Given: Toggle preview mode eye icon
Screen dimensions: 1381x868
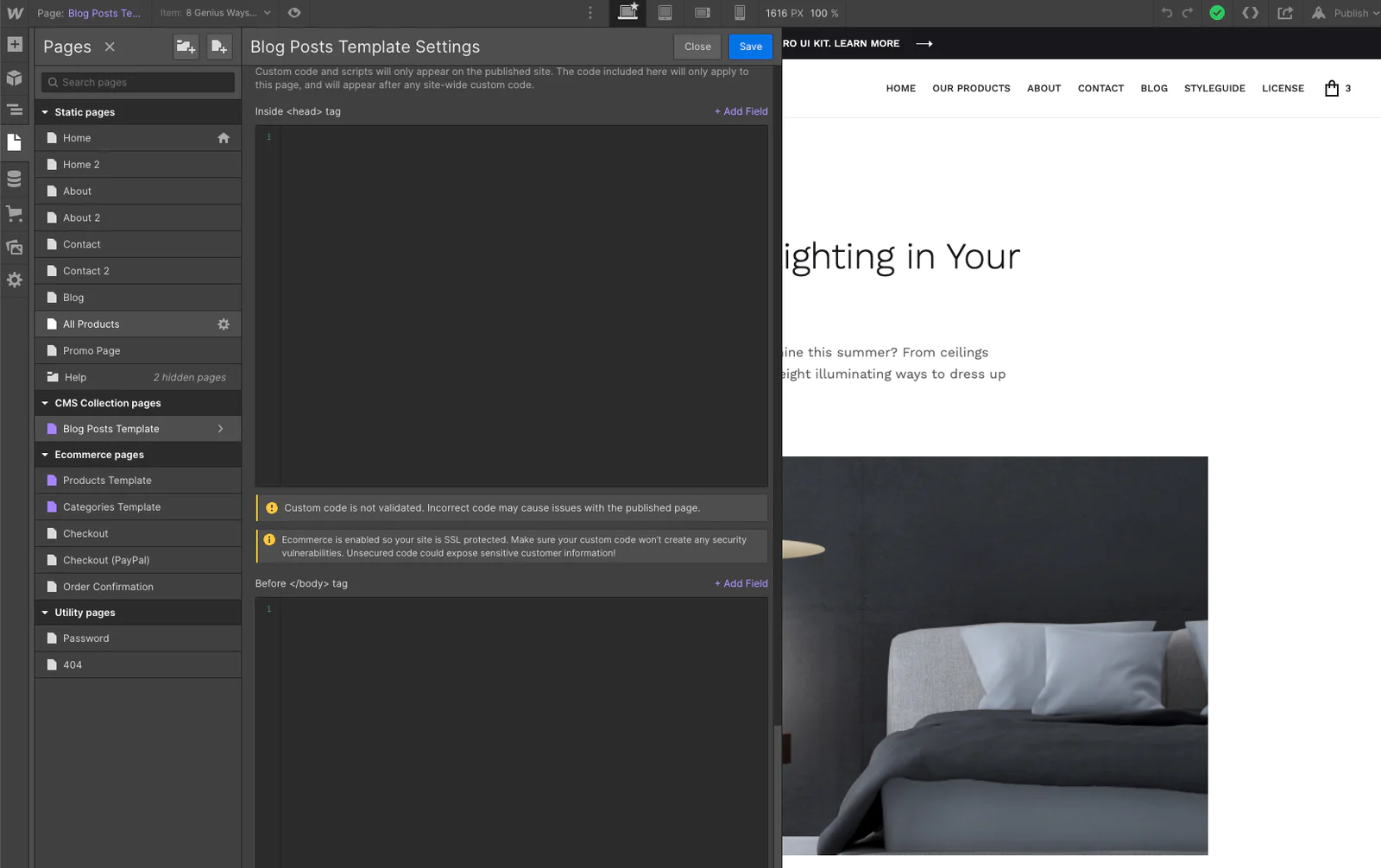Looking at the screenshot, I should pyautogui.click(x=294, y=13).
